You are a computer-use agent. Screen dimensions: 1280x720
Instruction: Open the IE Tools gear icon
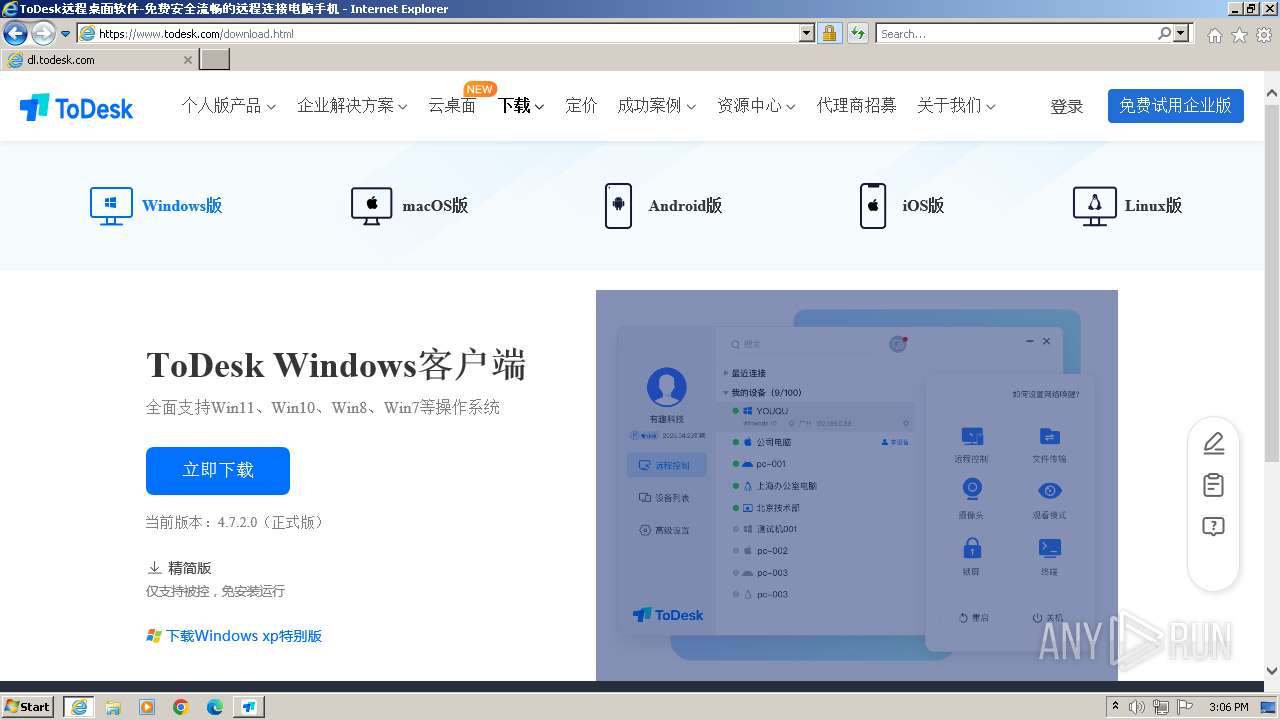coord(1264,35)
